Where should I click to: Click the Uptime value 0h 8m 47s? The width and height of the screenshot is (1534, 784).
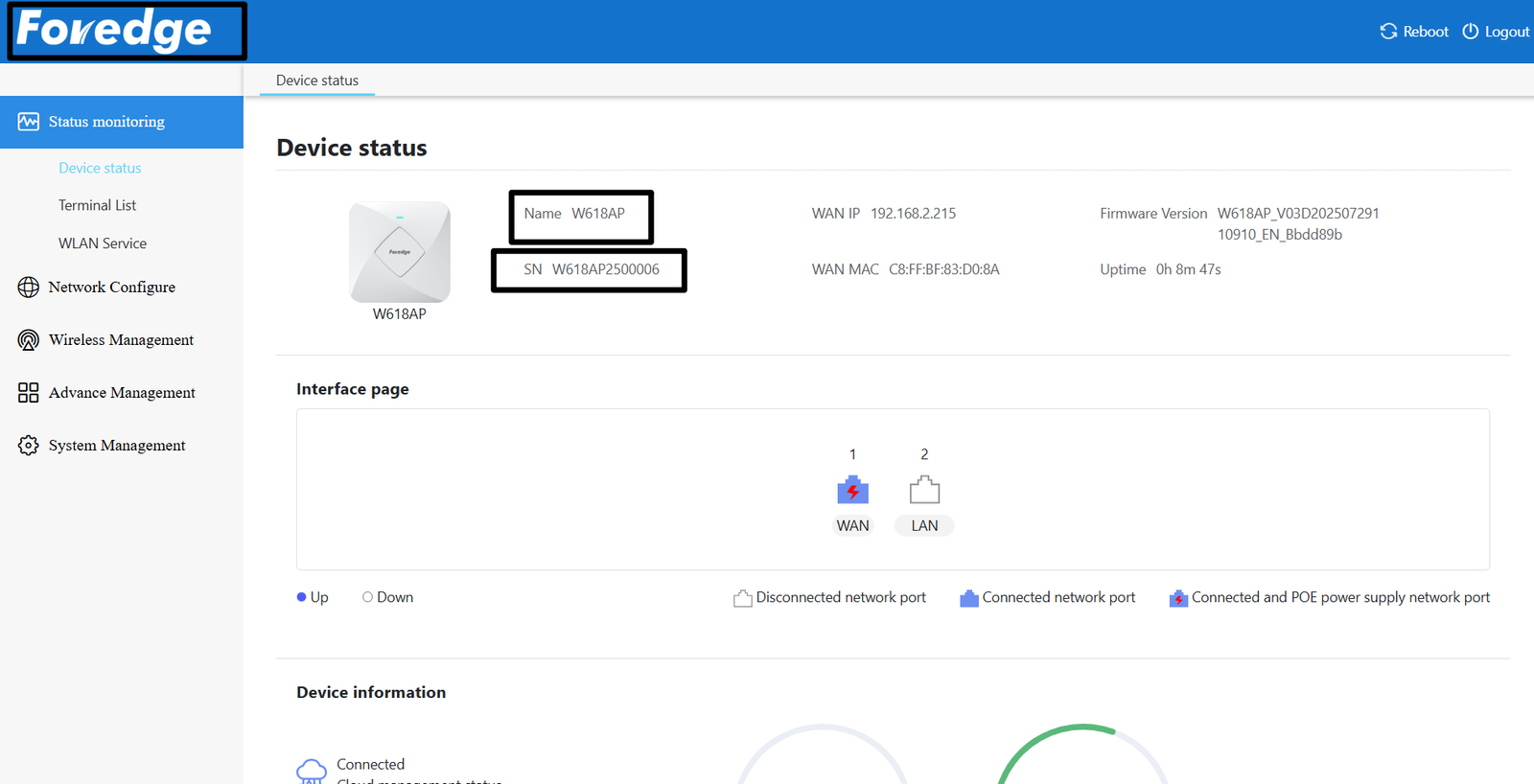[x=1188, y=269]
